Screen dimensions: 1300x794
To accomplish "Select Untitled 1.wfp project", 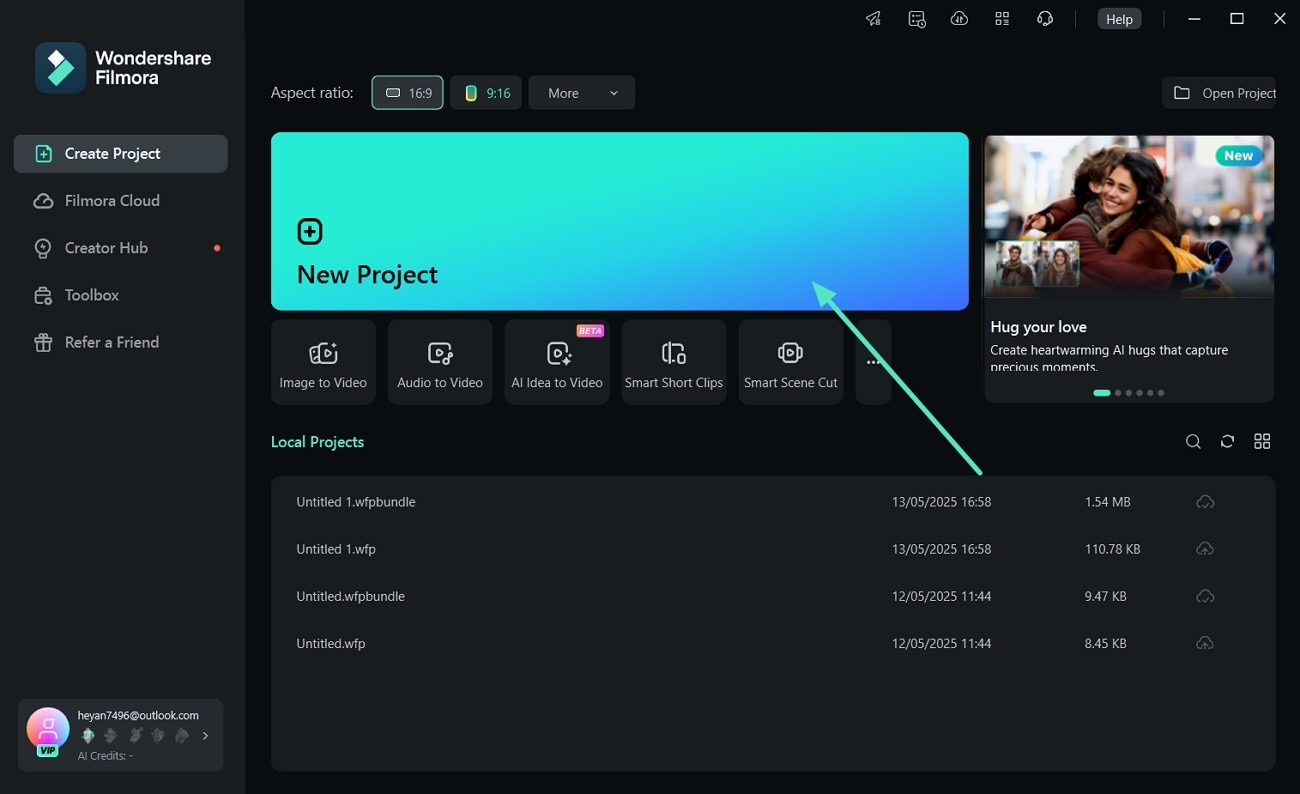I will pos(773,549).
